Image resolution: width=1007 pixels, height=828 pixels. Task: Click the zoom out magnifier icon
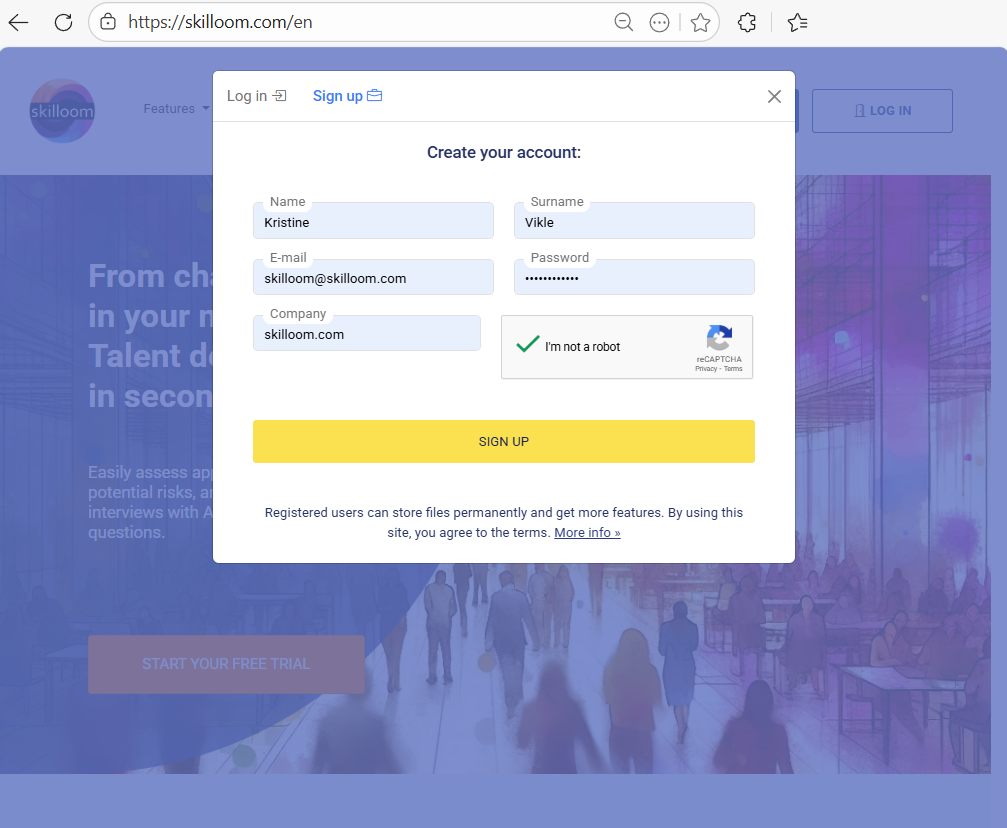click(x=624, y=22)
